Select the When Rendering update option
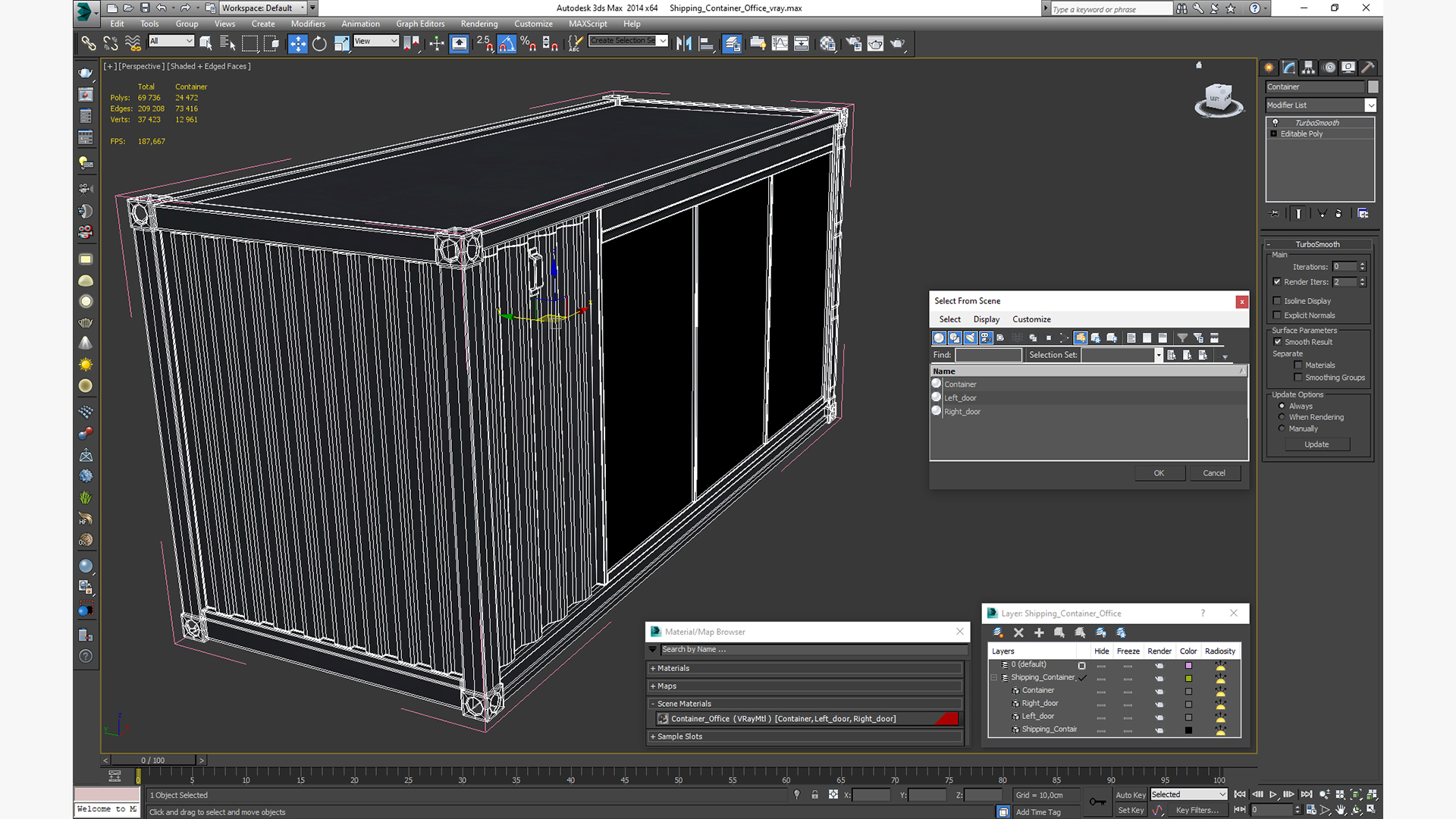1456x819 pixels. pos(1282,417)
